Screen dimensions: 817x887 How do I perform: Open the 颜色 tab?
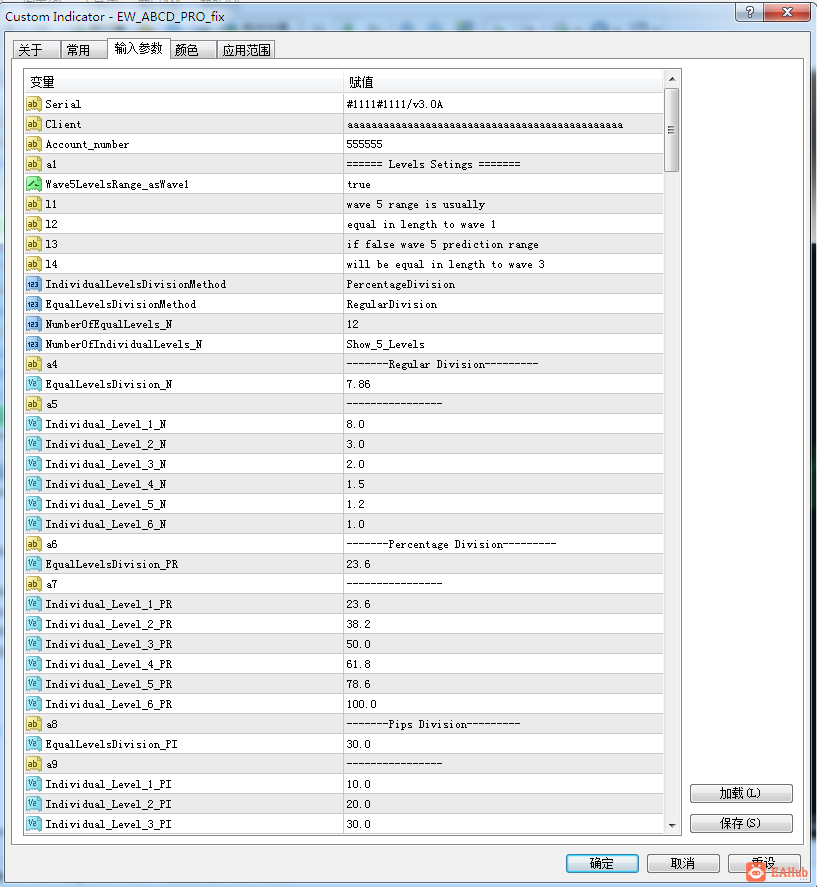[x=194, y=50]
